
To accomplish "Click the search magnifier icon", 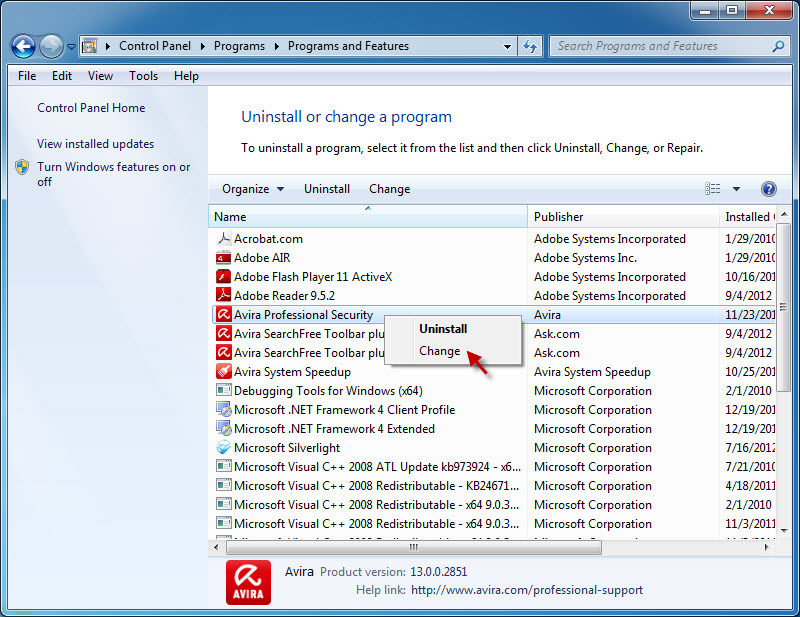I will coord(778,46).
